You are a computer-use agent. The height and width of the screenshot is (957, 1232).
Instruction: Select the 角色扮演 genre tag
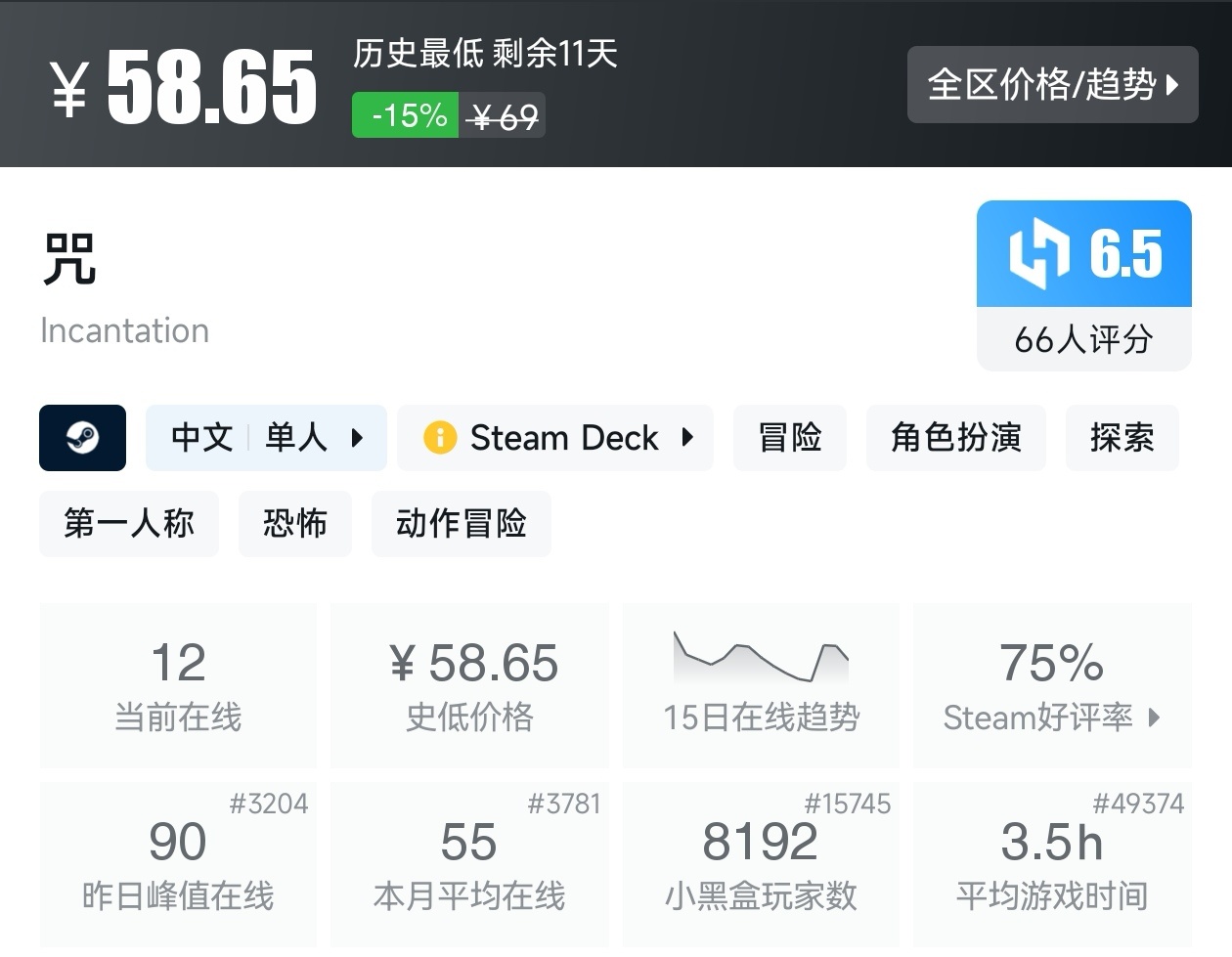click(x=955, y=438)
